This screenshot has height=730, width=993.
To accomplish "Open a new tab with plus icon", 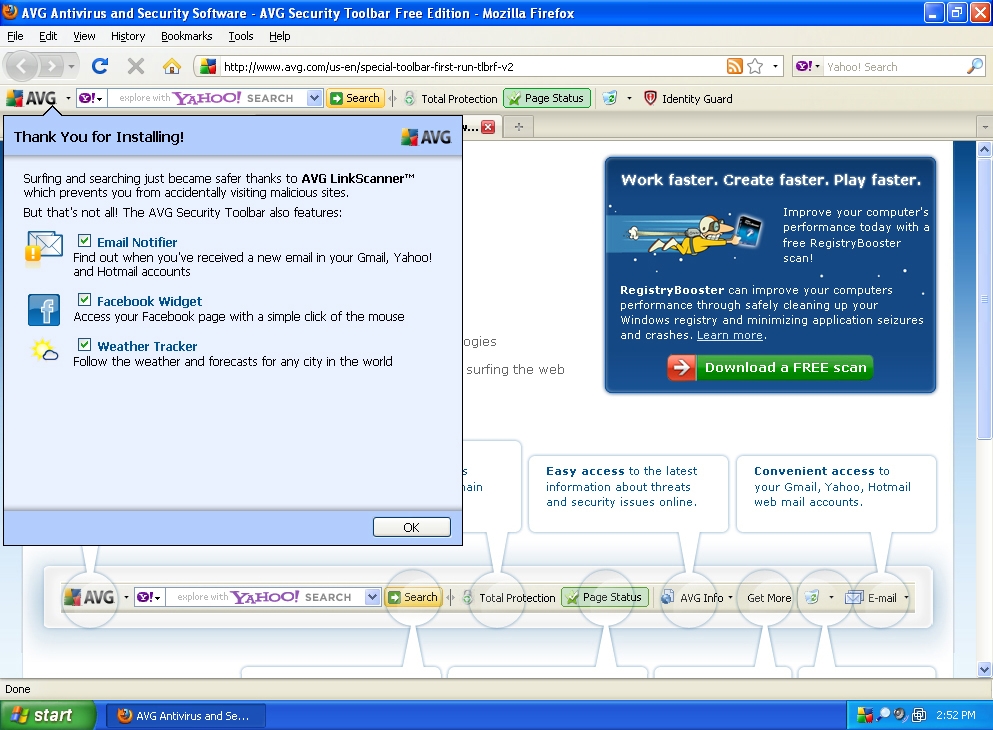I will pyautogui.click(x=519, y=127).
